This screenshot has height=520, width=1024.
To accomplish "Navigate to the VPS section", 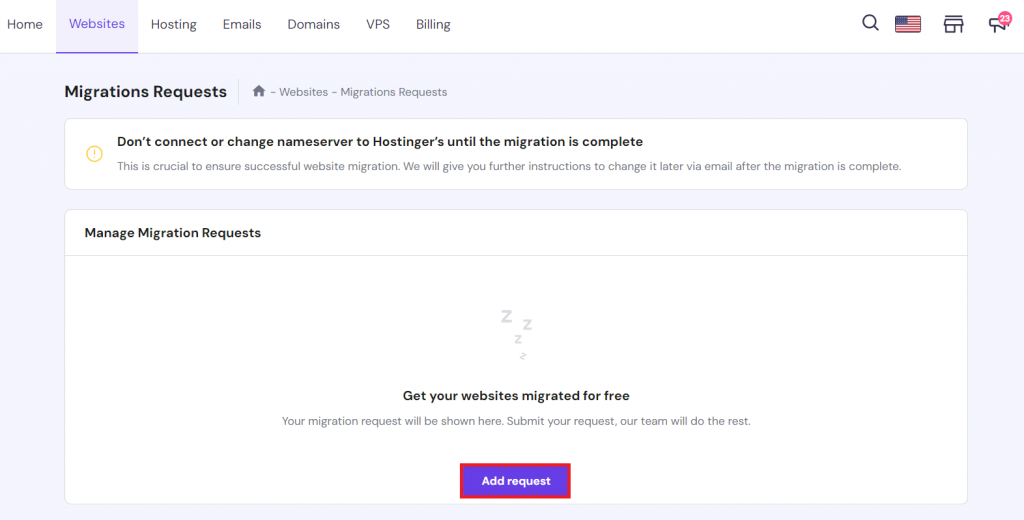I will pyautogui.click(x=378, y=24).
